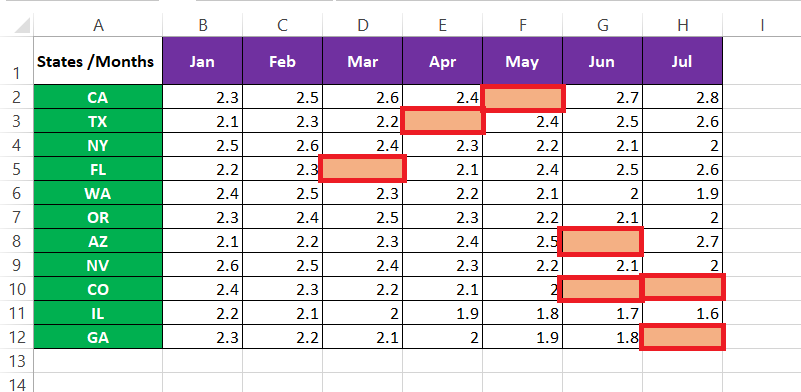801x392 pixels.
Task: Select the blank AZ Jun cell
Action: (x=601, y=241)
